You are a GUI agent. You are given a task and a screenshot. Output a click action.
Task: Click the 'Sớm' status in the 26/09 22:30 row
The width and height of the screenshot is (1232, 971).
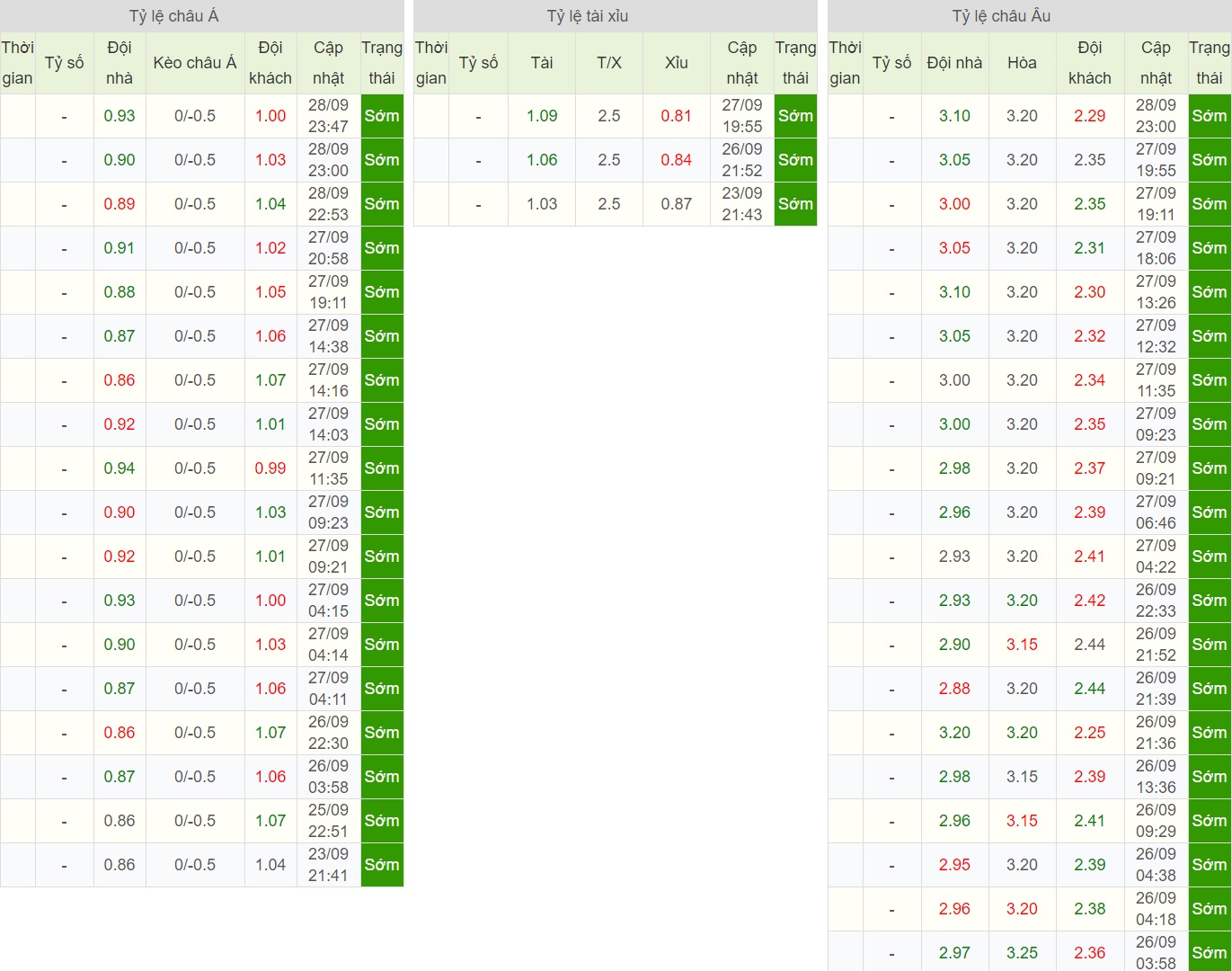point(382,733)
